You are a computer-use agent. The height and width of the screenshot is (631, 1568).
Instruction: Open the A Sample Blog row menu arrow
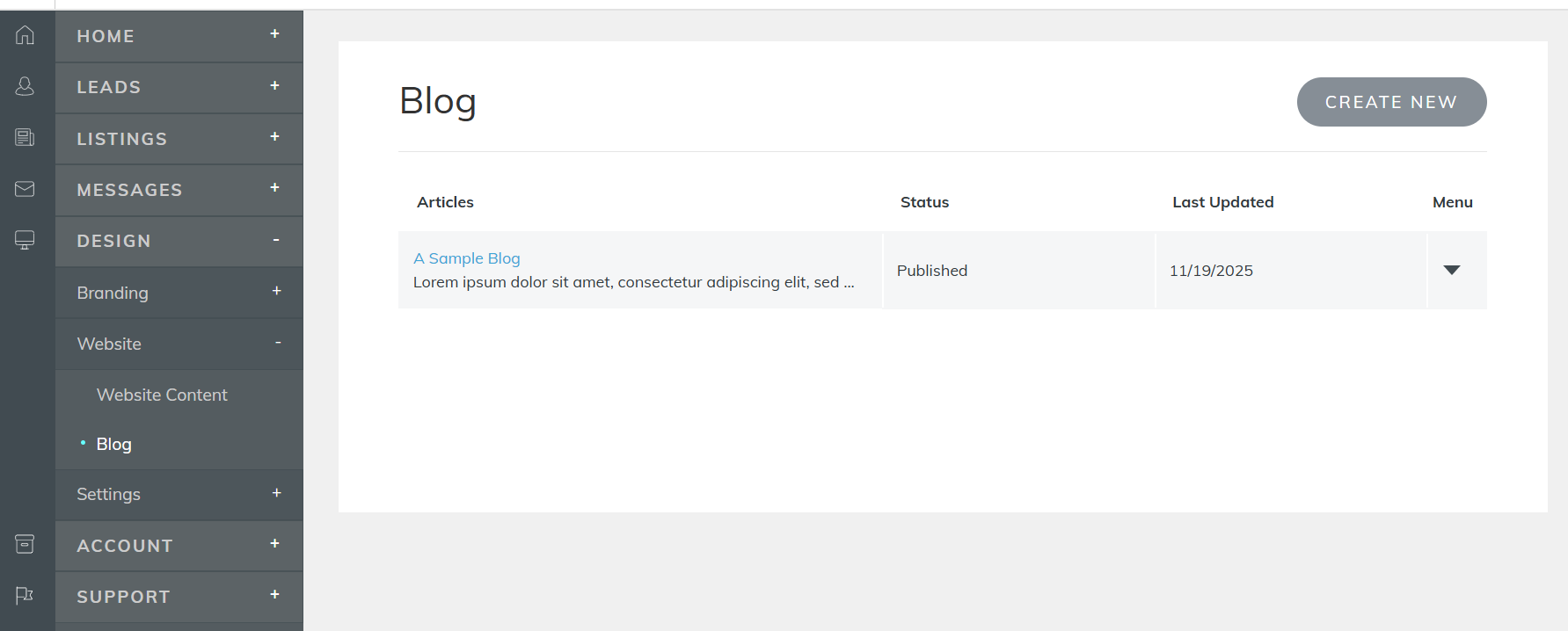(1452, 270)
